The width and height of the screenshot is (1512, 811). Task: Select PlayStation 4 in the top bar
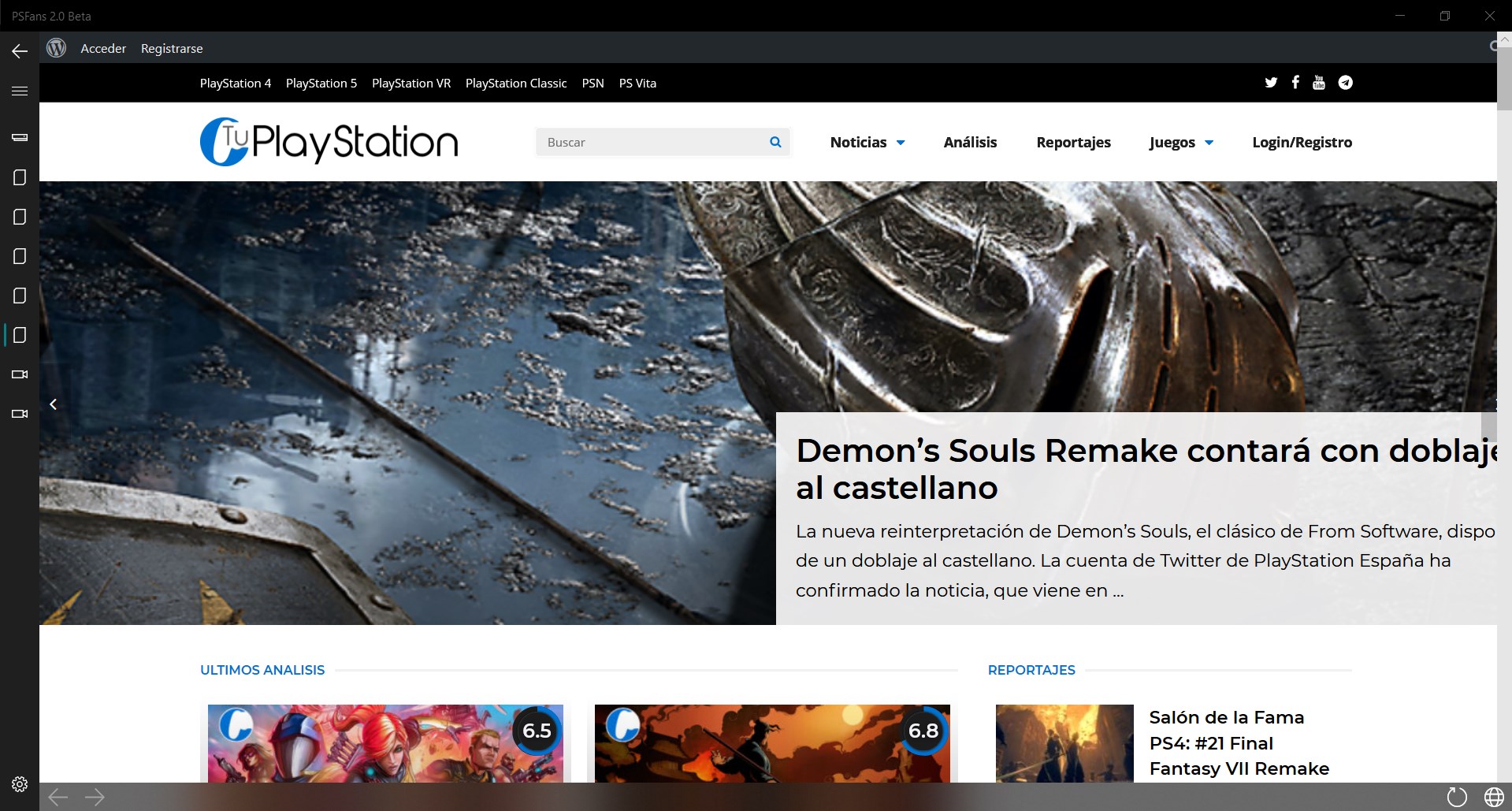click(236, 83)
